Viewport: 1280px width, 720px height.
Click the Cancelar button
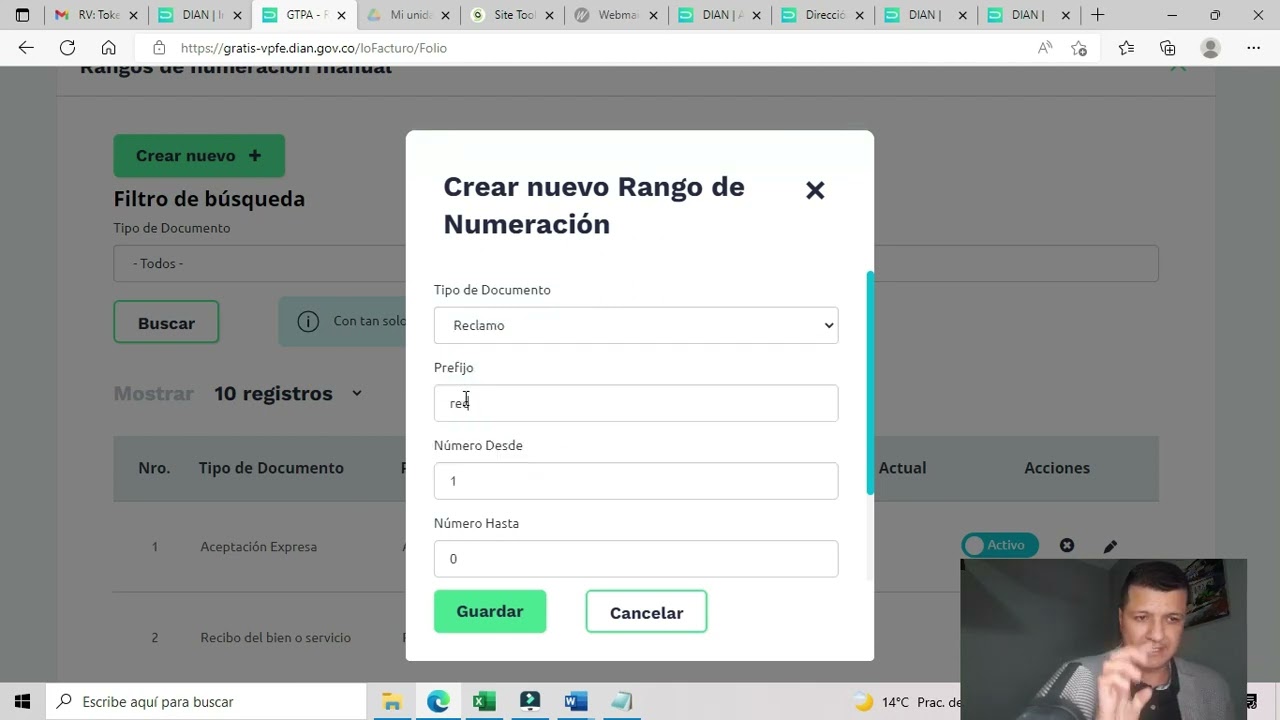tap(646, 612)
